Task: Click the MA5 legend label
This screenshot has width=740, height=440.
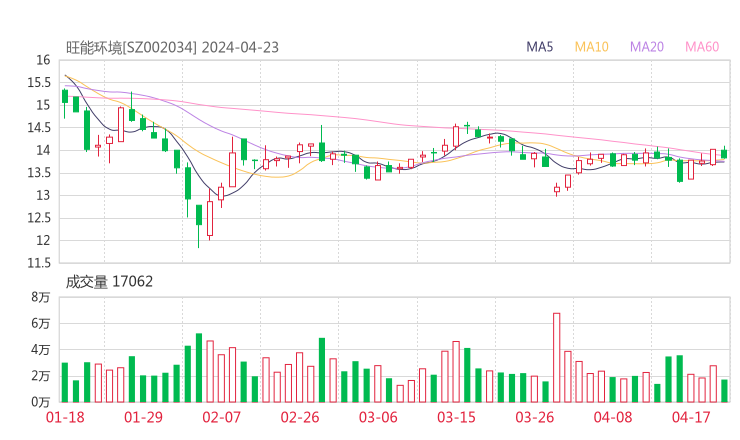Action: [539, 47]
